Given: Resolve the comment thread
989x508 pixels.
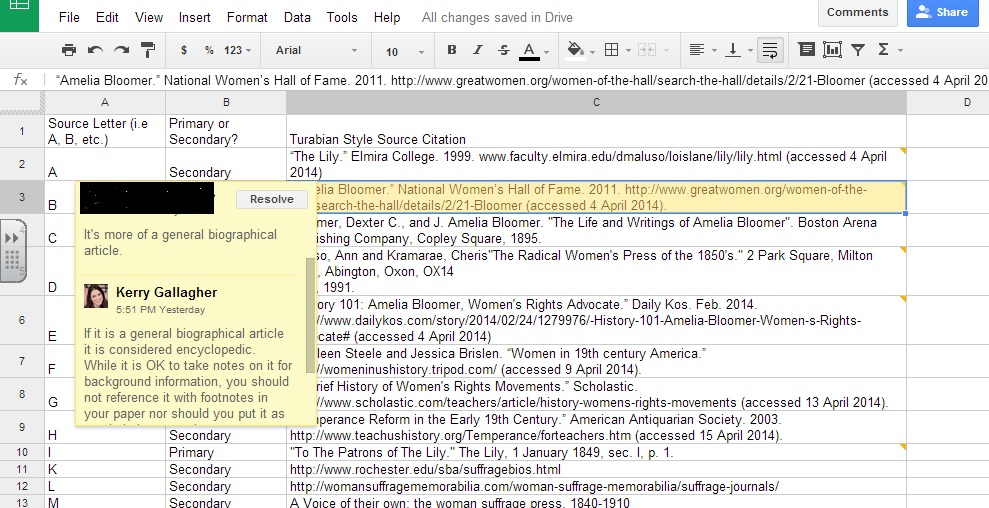Looking at the screenshot, I should pos(271,199).
